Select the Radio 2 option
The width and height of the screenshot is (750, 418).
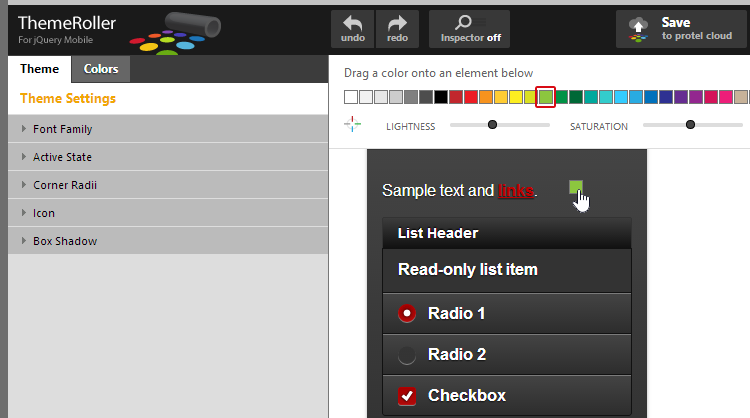tap(407, 354)
